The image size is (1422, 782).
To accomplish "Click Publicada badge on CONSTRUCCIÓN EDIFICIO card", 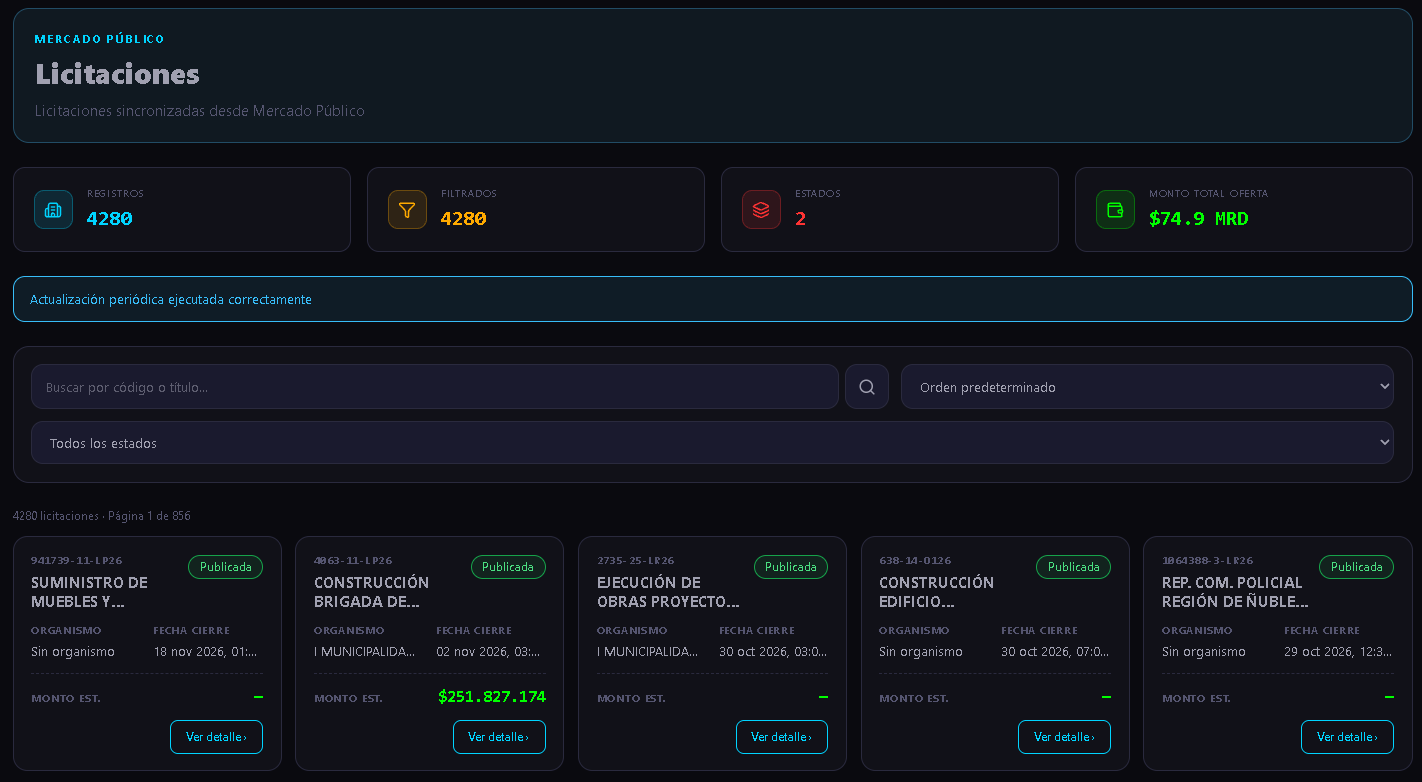I will point(1073,567).
